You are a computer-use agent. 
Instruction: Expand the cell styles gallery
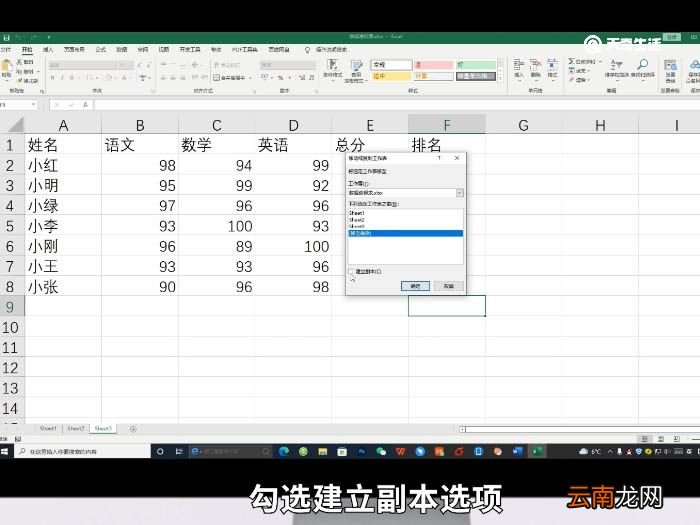tap(500, 78)
